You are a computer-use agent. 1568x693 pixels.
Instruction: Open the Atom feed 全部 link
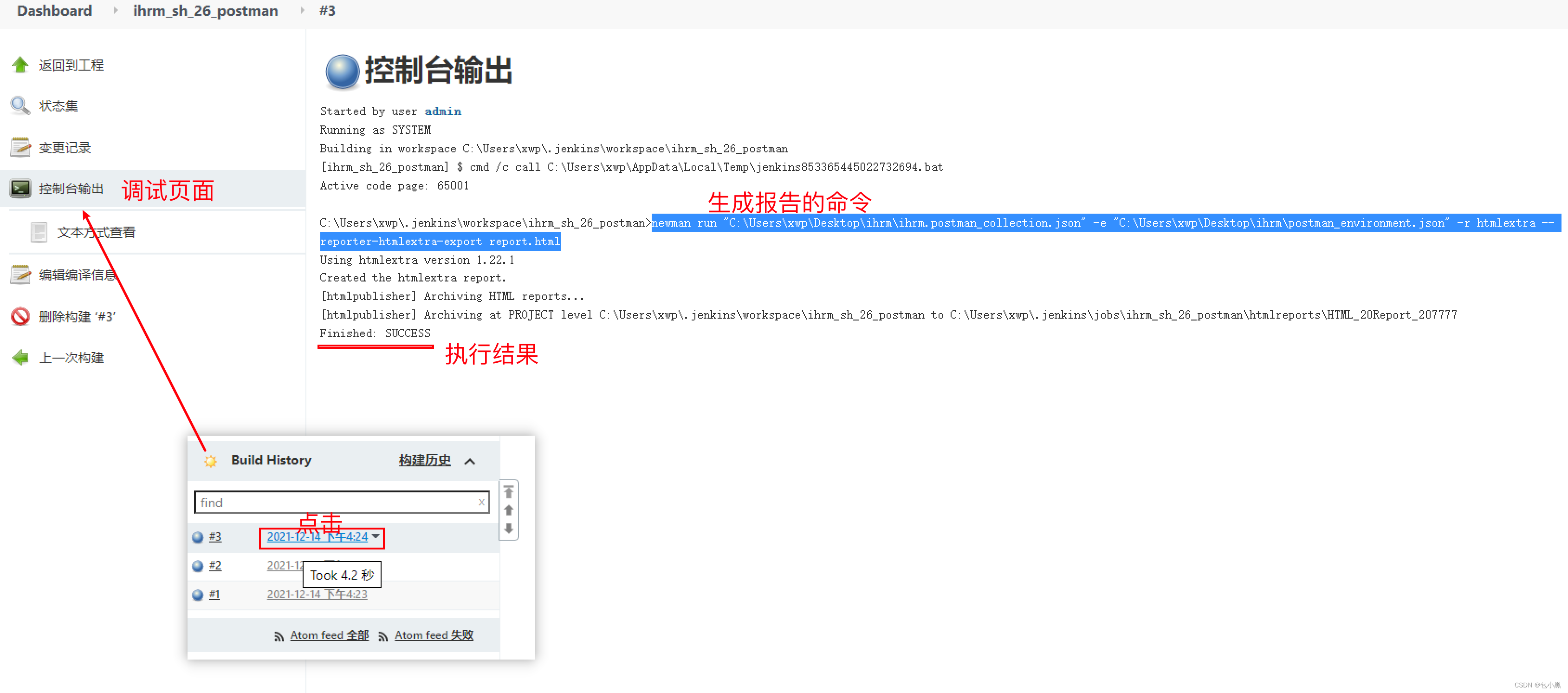329,635
